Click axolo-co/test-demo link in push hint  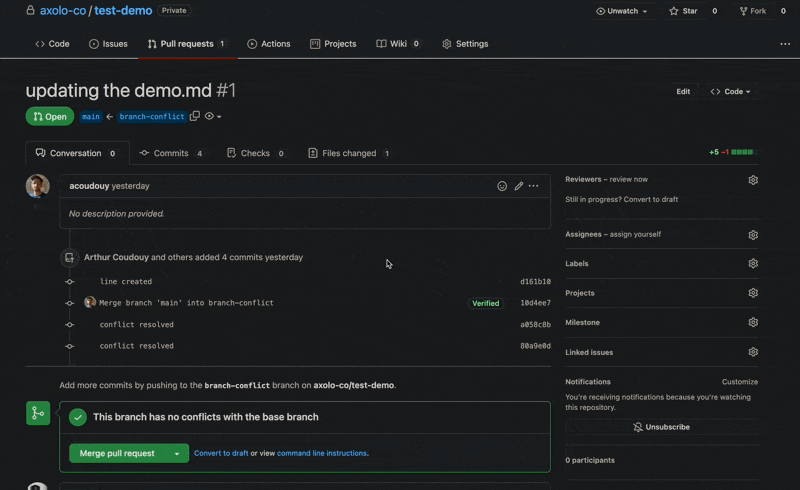point(354,385)
